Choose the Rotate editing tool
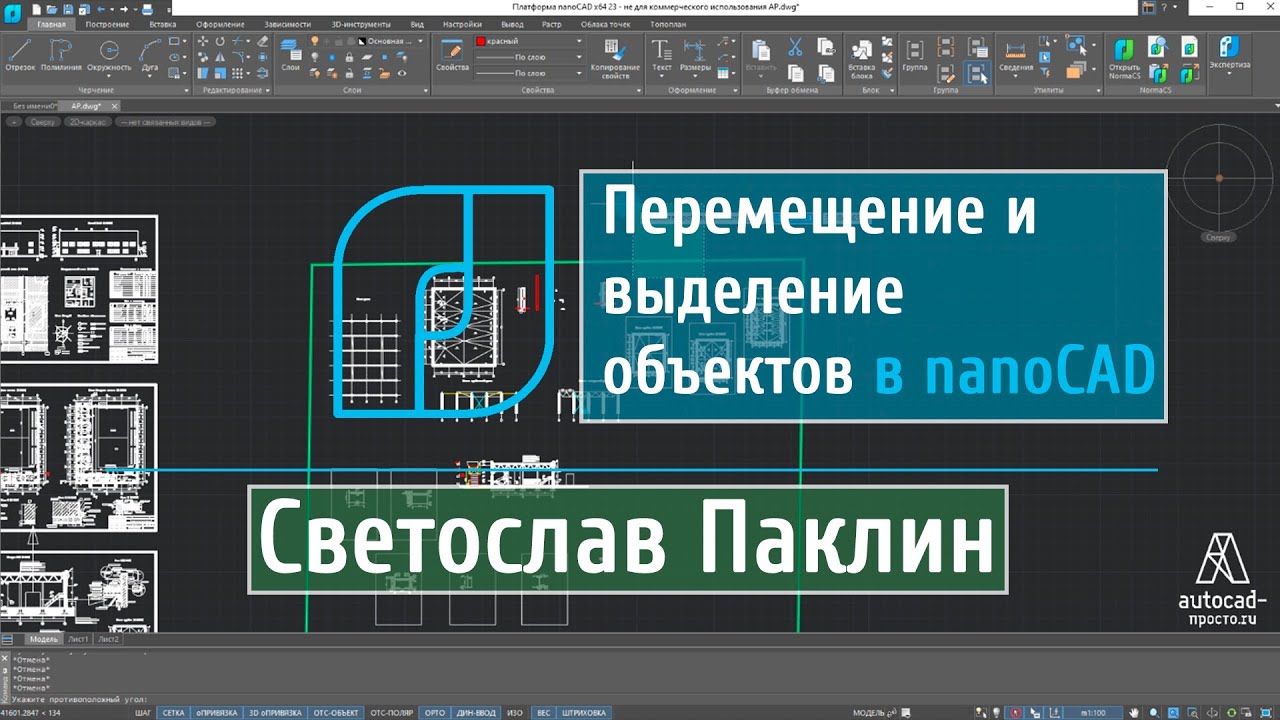The width and height of the screenshot is (1280, 720). coord(220,41)
